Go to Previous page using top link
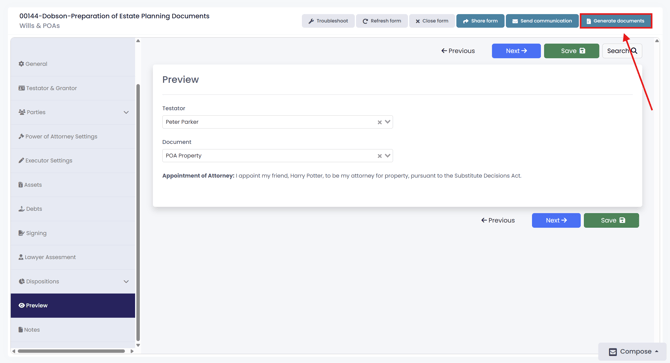The height and width of the screenshot is (363, 670). click(458, 51)
